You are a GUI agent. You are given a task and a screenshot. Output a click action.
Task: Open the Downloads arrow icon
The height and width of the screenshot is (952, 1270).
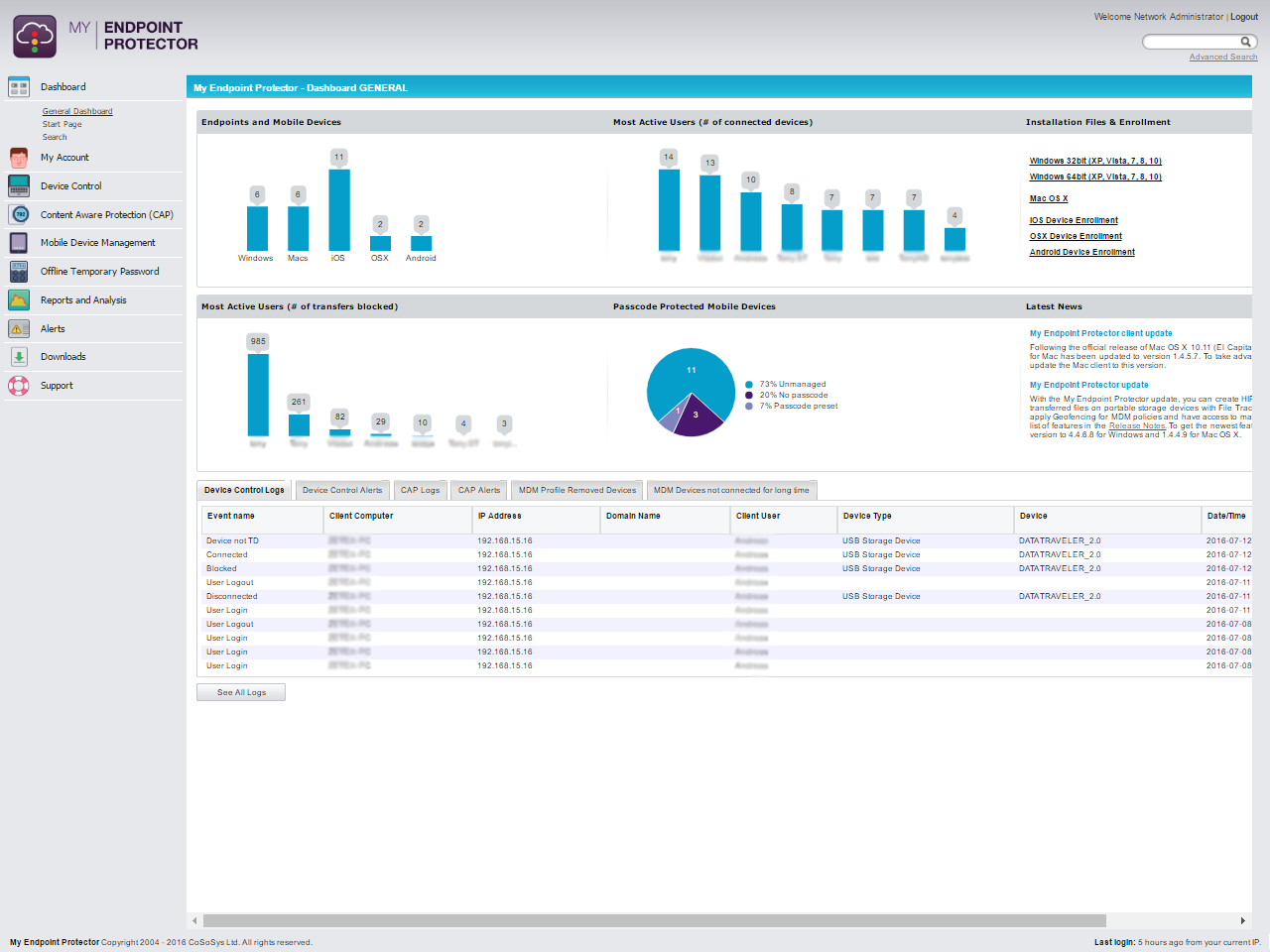19,357
